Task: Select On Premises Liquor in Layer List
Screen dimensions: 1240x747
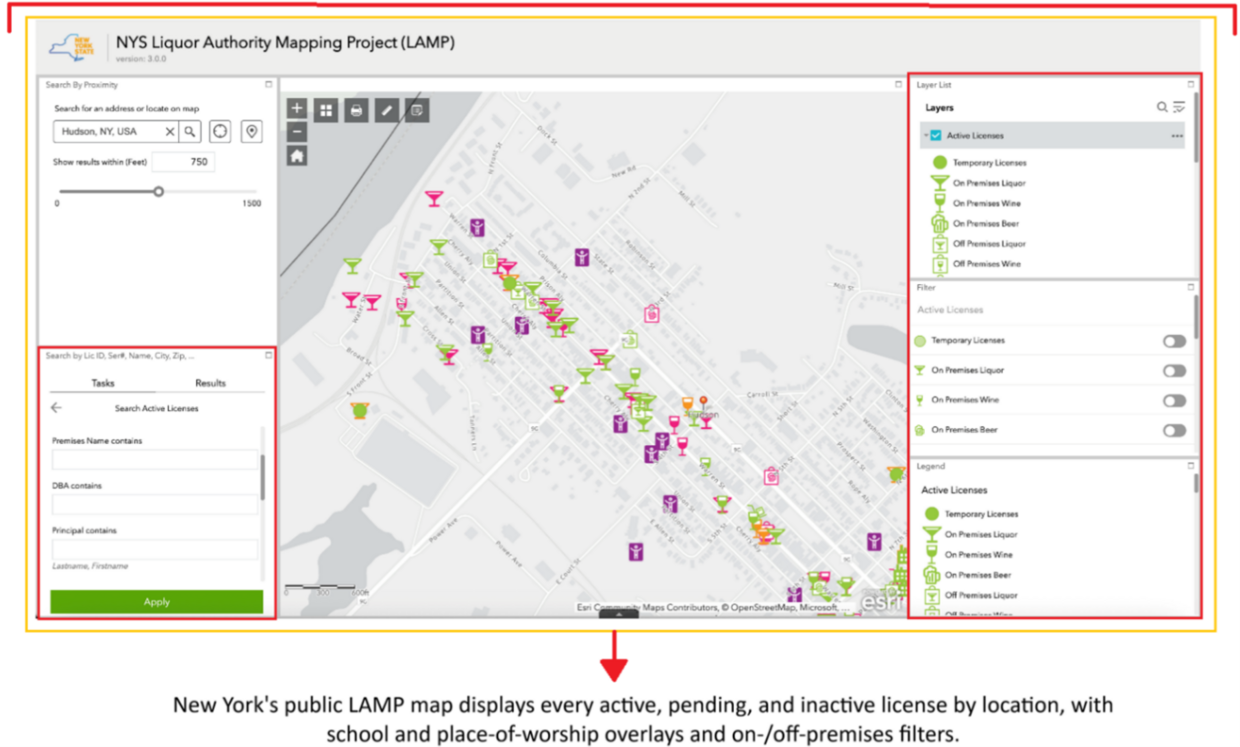Action: [x=989, y=183]
